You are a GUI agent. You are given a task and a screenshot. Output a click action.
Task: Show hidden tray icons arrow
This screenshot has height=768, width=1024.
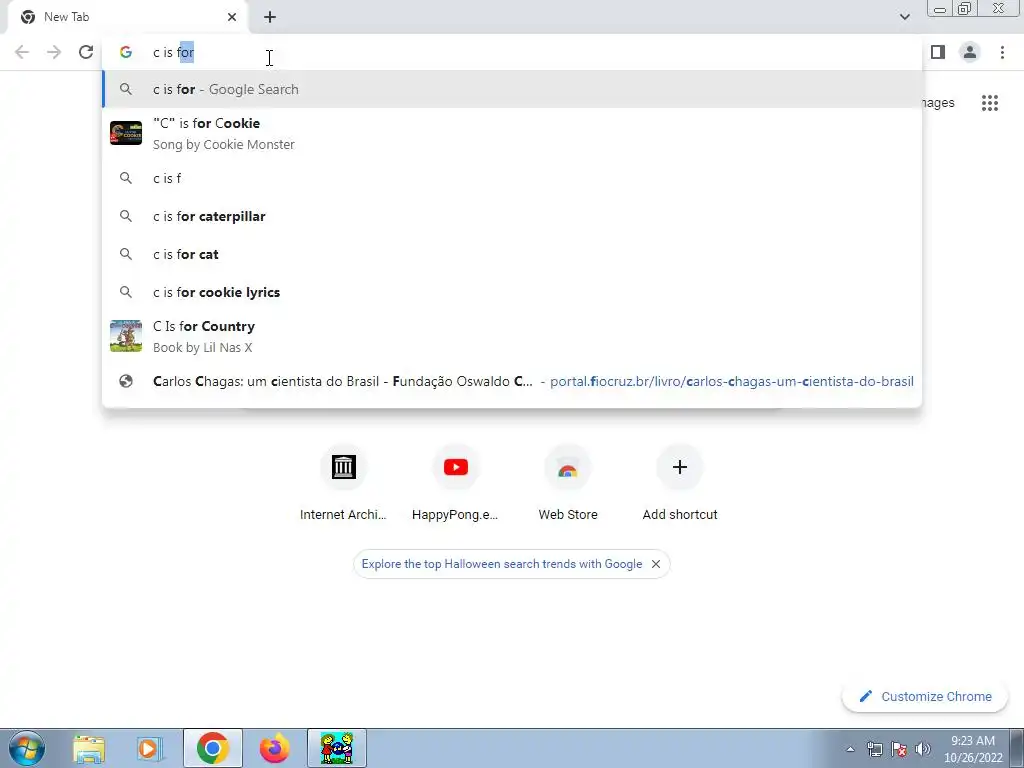[850, 749]
